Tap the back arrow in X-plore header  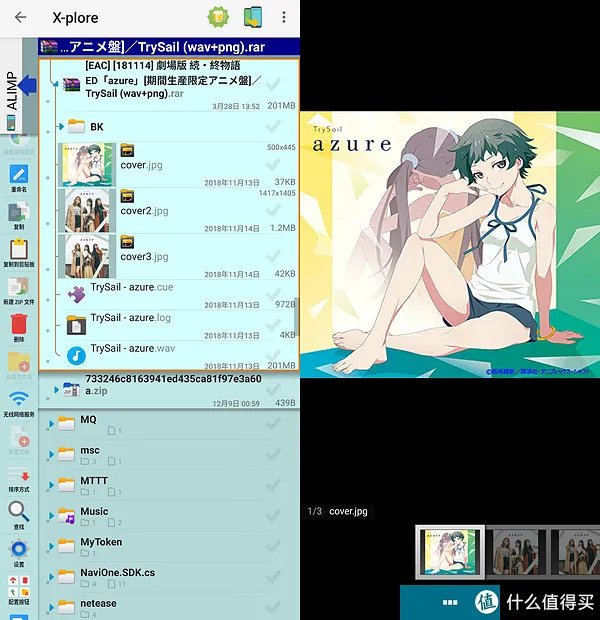20,18
